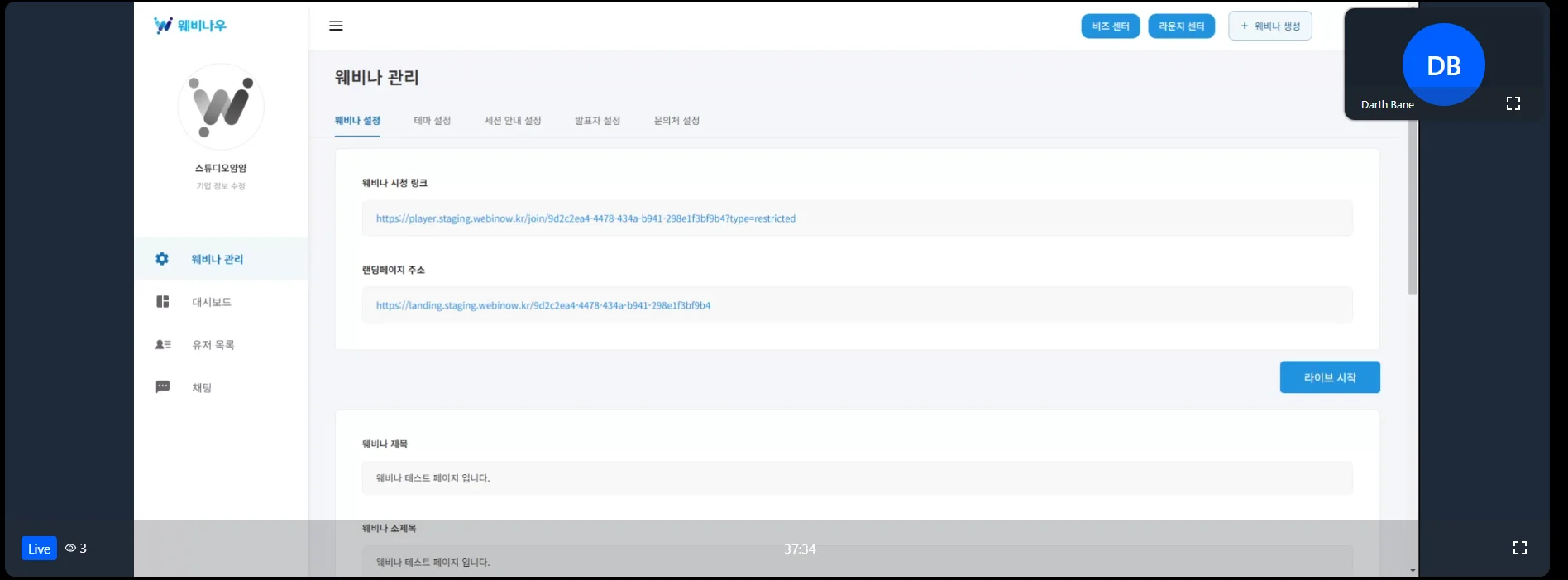The width and height of the screenshot is (1568, 580).
Task: Toggle fullscreen for the live stream player
Action: (x=1519, y=548)
